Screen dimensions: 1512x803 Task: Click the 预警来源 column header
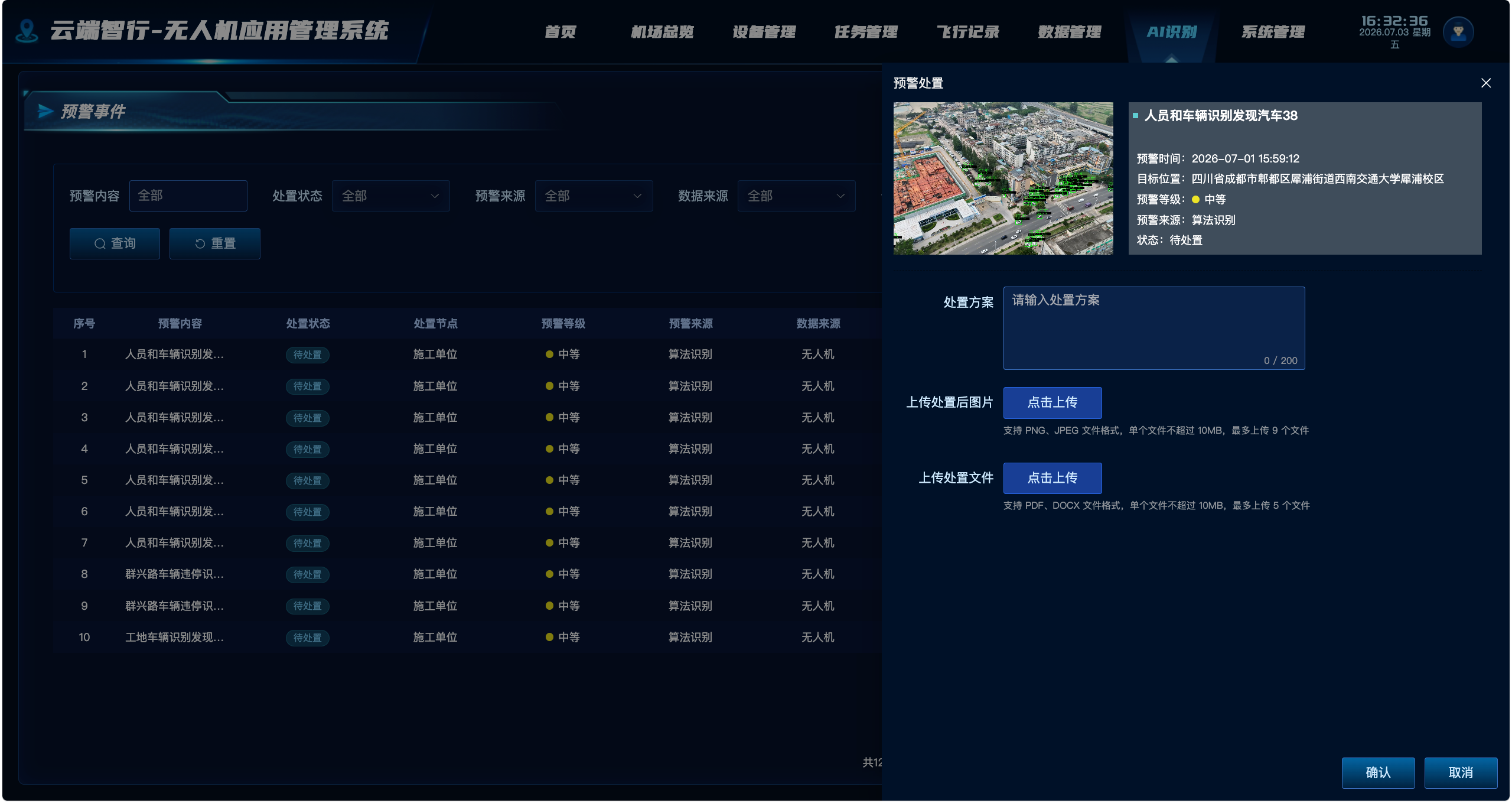[690, 324]
